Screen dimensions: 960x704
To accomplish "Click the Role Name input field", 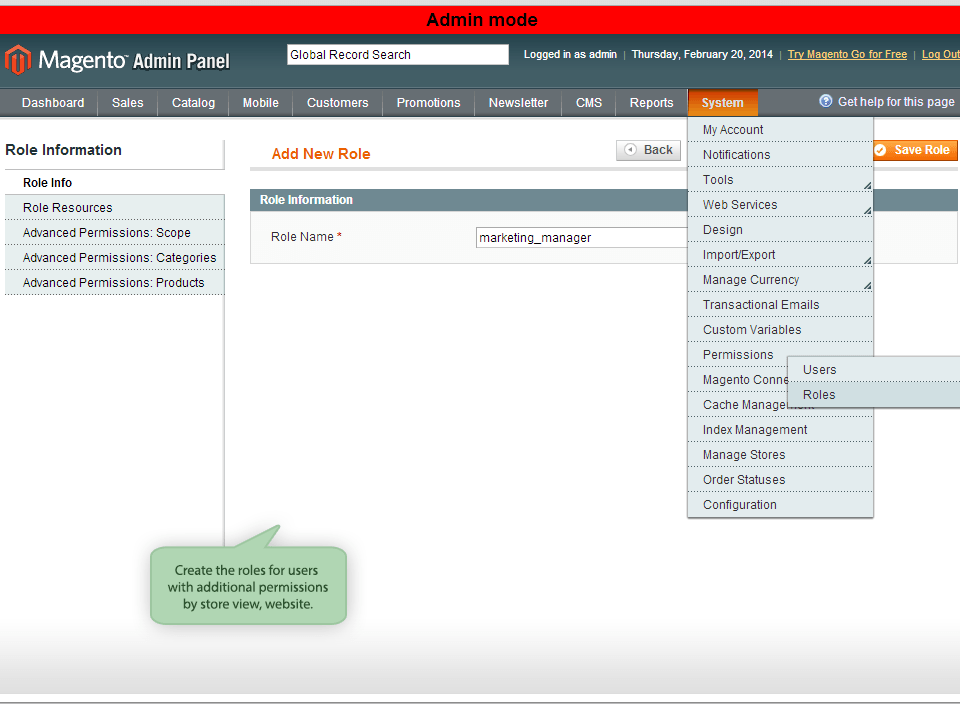I will click(582, 238).
